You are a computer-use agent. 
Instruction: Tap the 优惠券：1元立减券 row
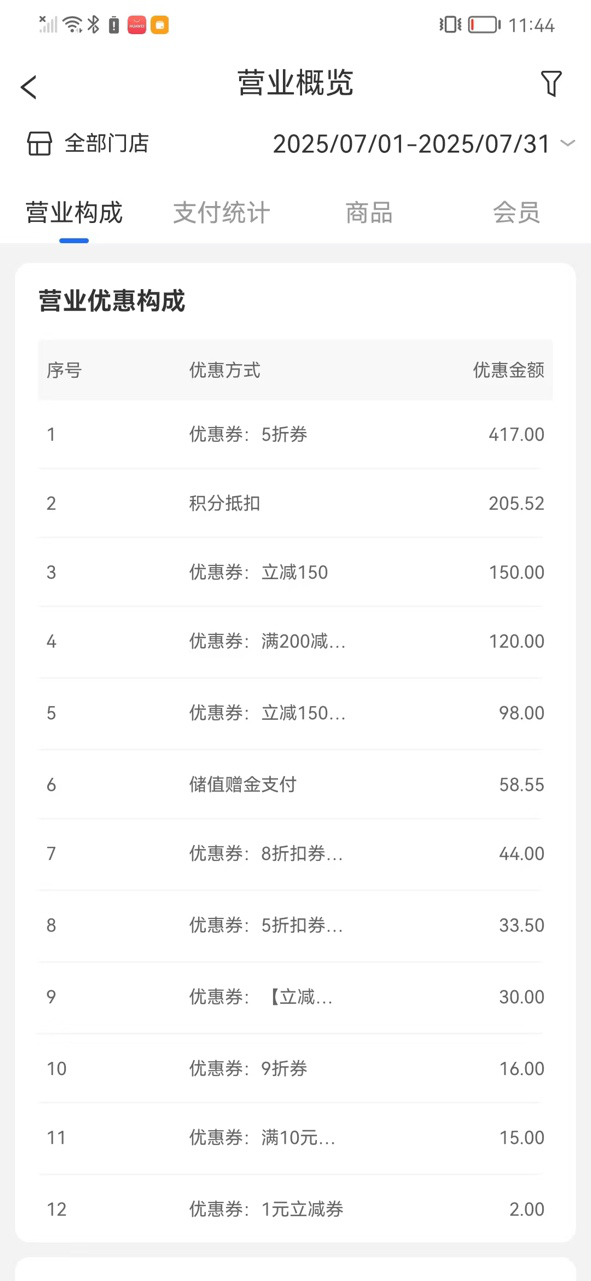tap(295, 1209)
